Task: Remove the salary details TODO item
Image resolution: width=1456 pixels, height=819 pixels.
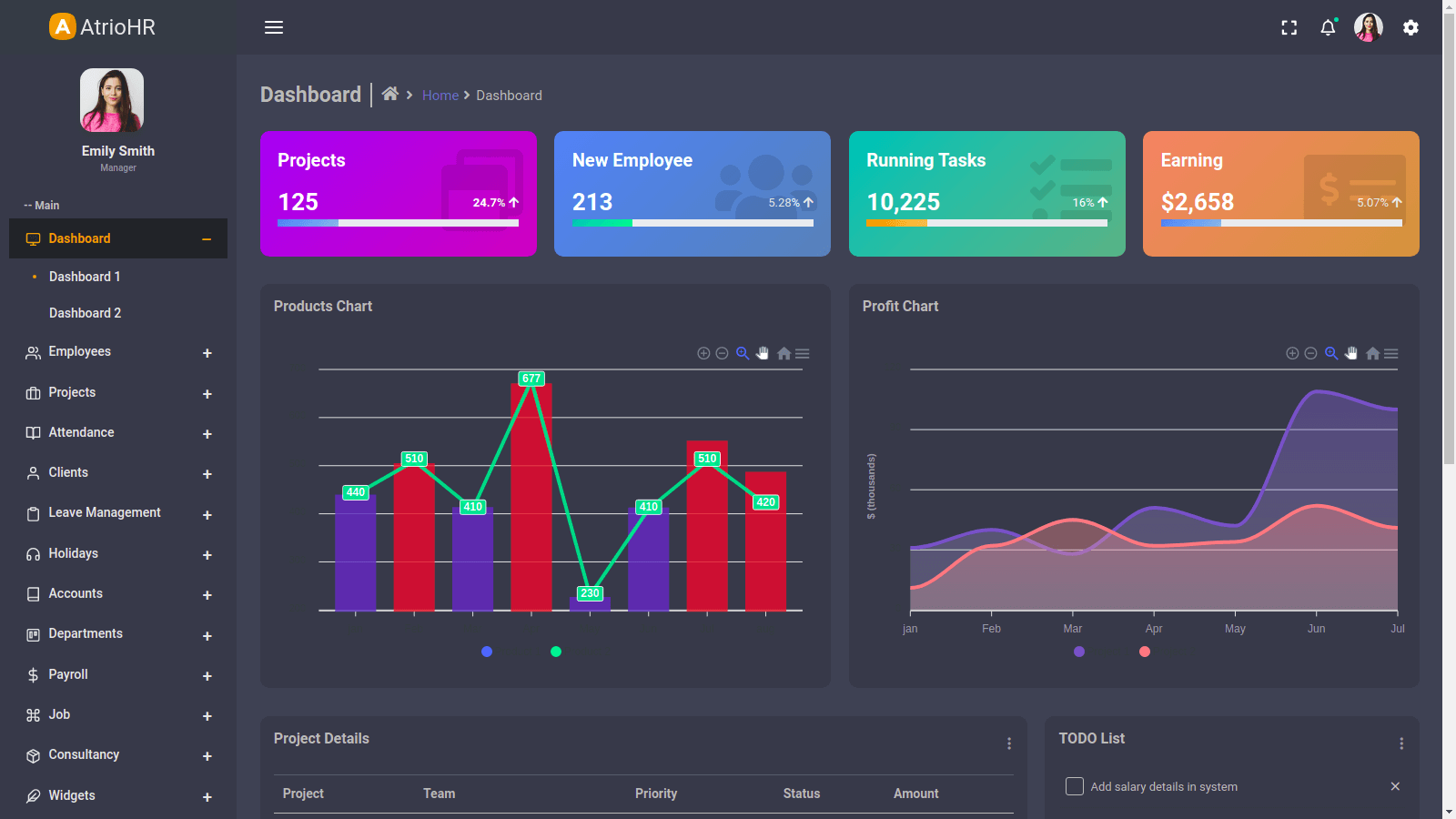Action: click(x=1395, y=786)
